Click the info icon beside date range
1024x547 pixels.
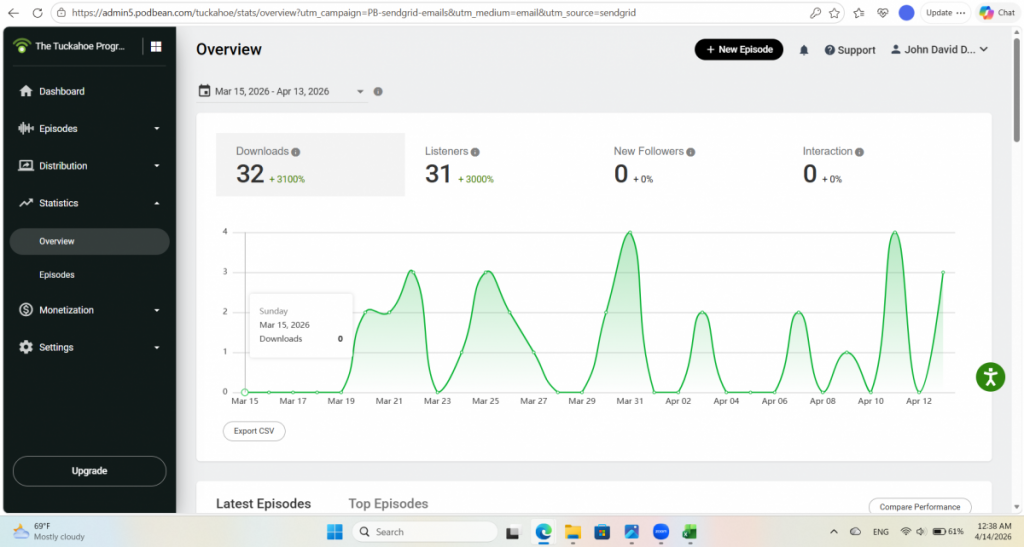coord(378,92)
